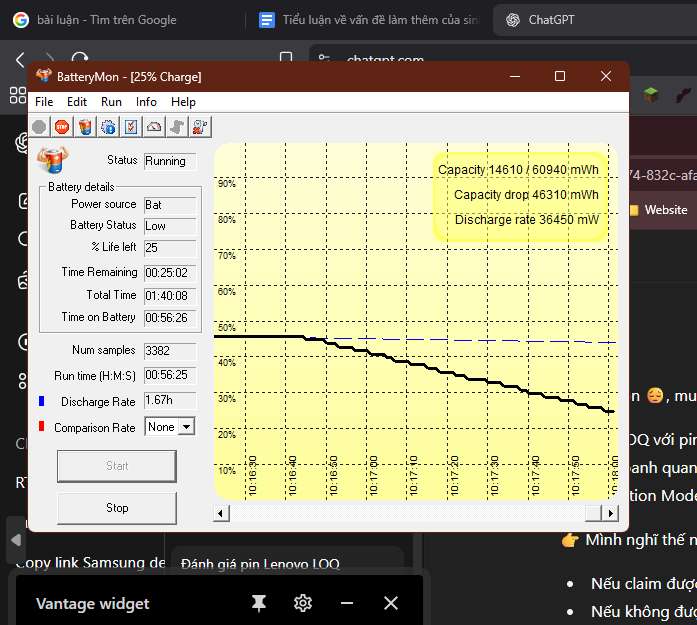Screen dimensions: 697x625
Task: Open the Edit menu
Action: click(x=77, y=102)
